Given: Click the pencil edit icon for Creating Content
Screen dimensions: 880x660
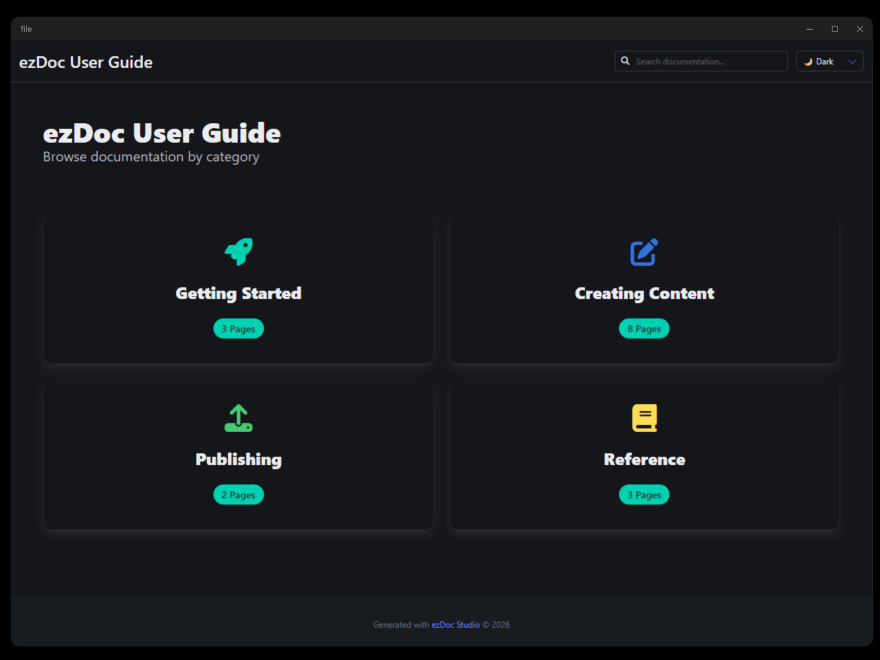Looking at the screenshot, I should [x=644, y=251].
